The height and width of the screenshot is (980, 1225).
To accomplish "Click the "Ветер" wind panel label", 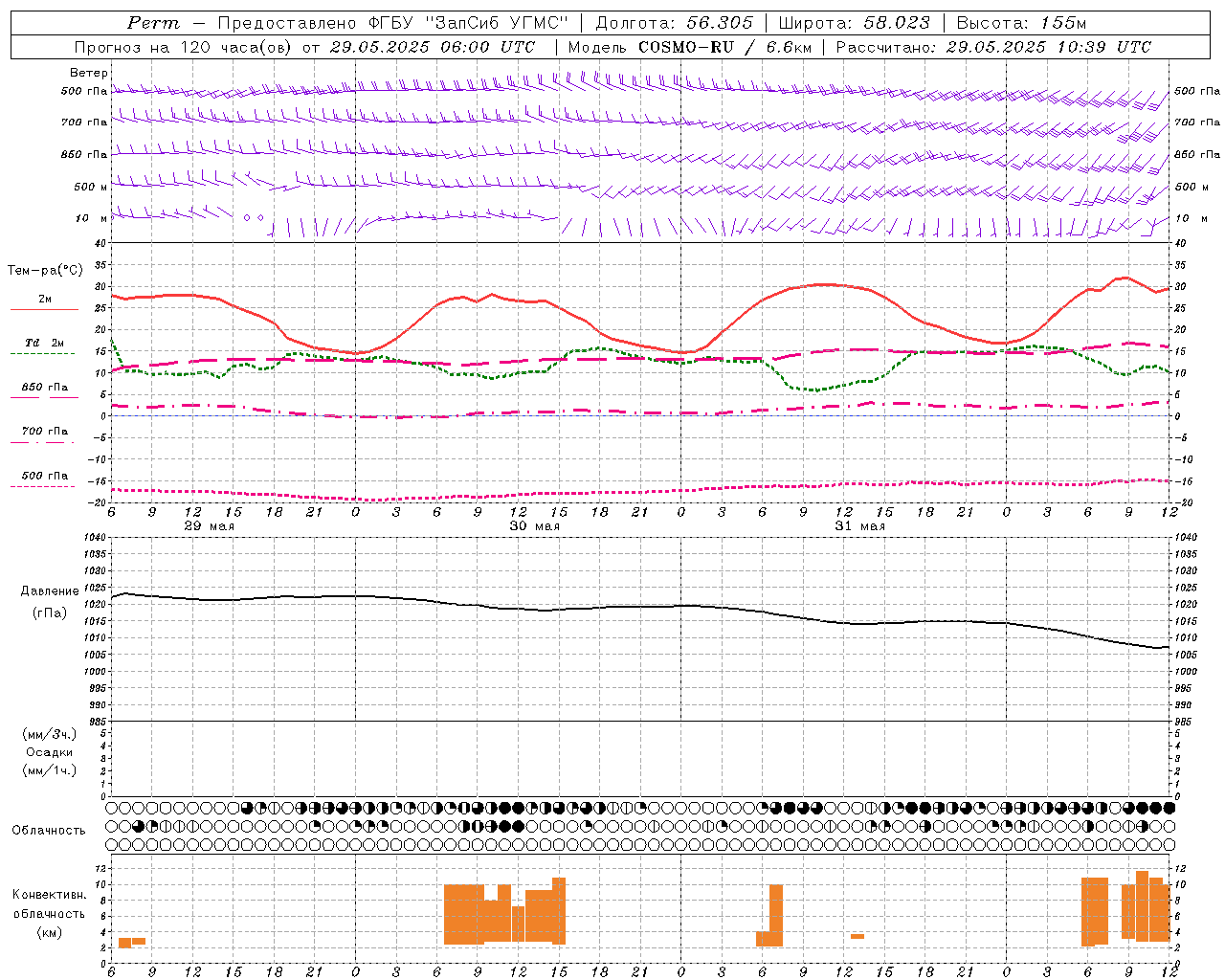I will 89,73.
